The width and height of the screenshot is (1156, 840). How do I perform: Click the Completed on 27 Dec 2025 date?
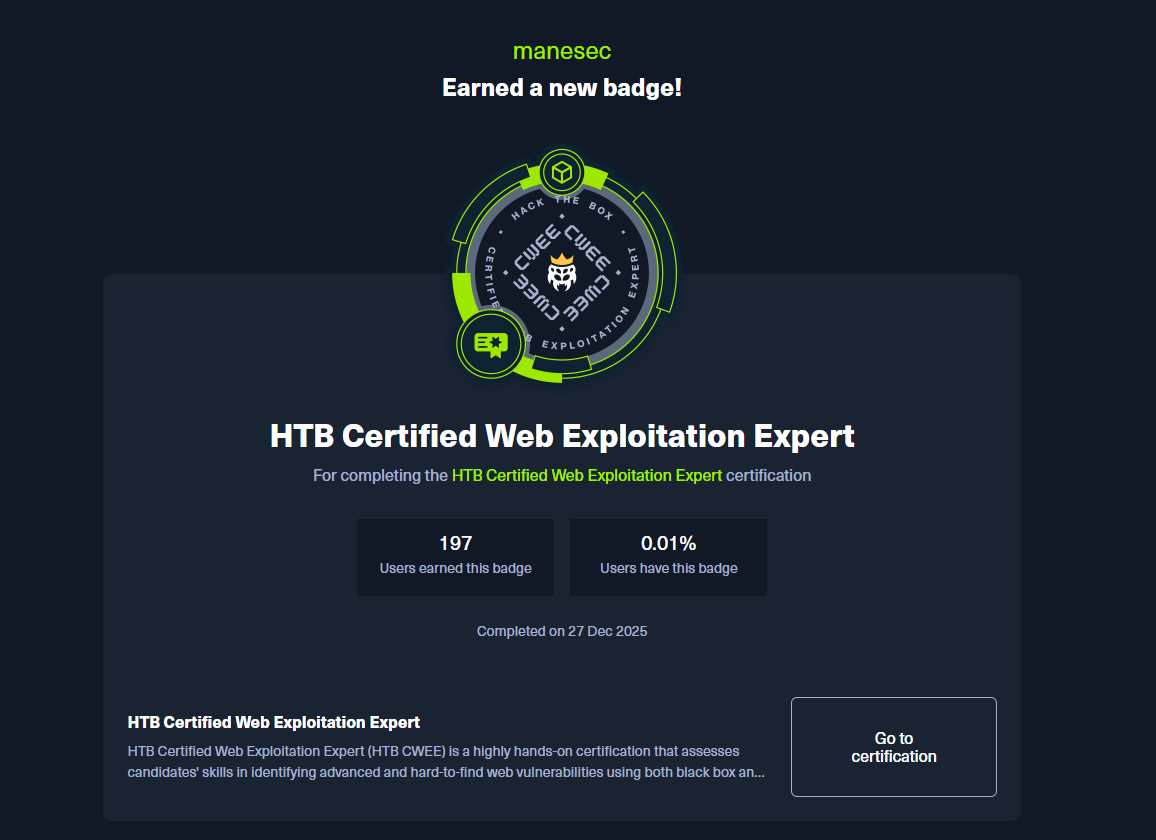tap(562, 632)
